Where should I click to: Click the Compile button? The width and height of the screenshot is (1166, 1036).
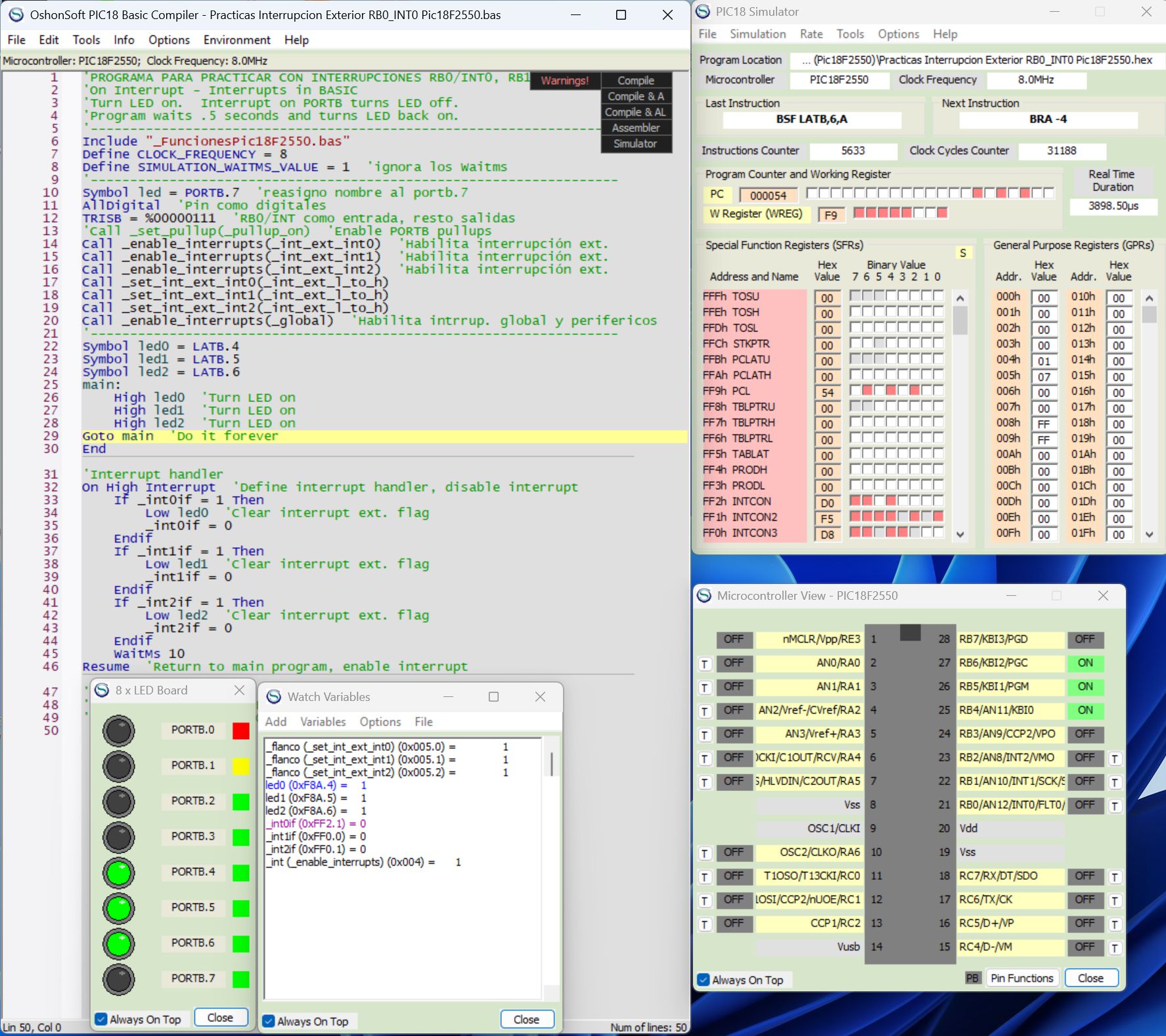coord(636,81)
